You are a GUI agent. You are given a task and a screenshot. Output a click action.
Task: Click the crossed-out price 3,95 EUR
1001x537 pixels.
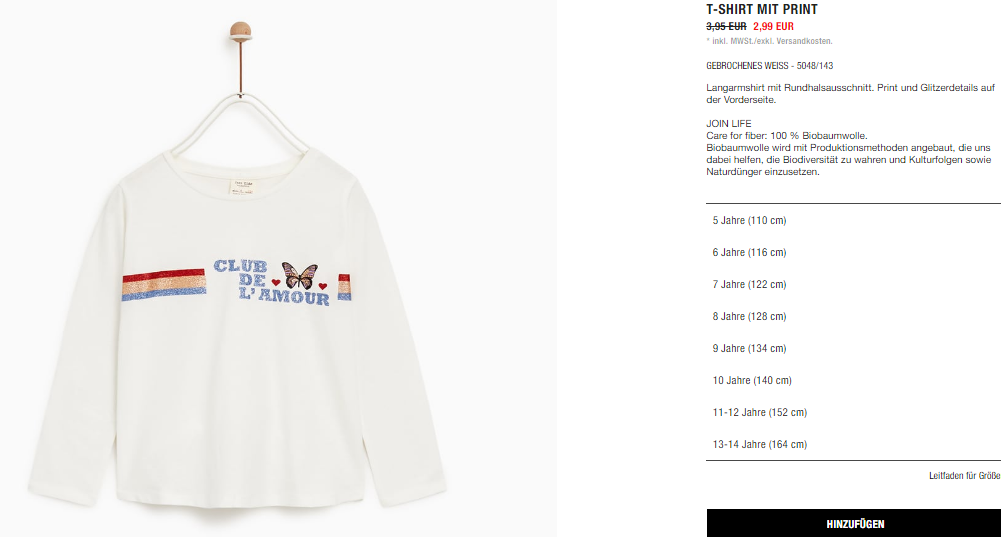726,26
